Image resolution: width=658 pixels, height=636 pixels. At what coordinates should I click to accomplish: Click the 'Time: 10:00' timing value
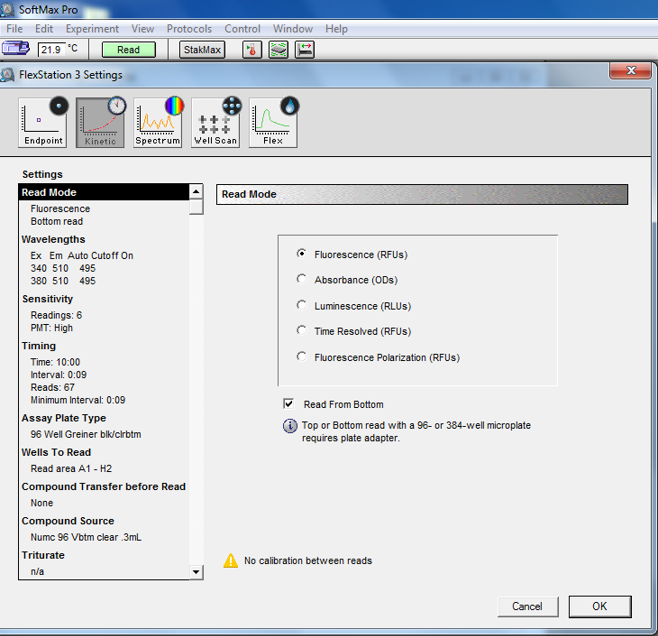[x=55, y=362]
